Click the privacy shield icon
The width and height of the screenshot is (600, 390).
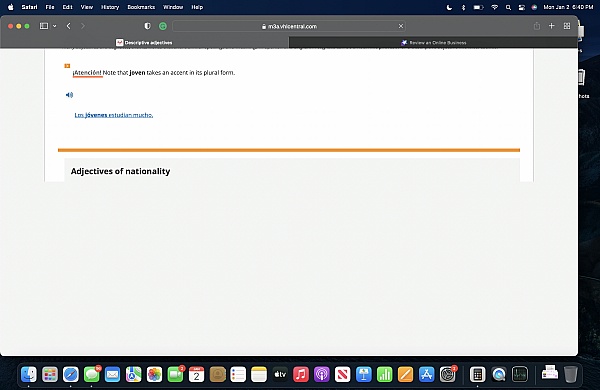click(x=147, y=26)
